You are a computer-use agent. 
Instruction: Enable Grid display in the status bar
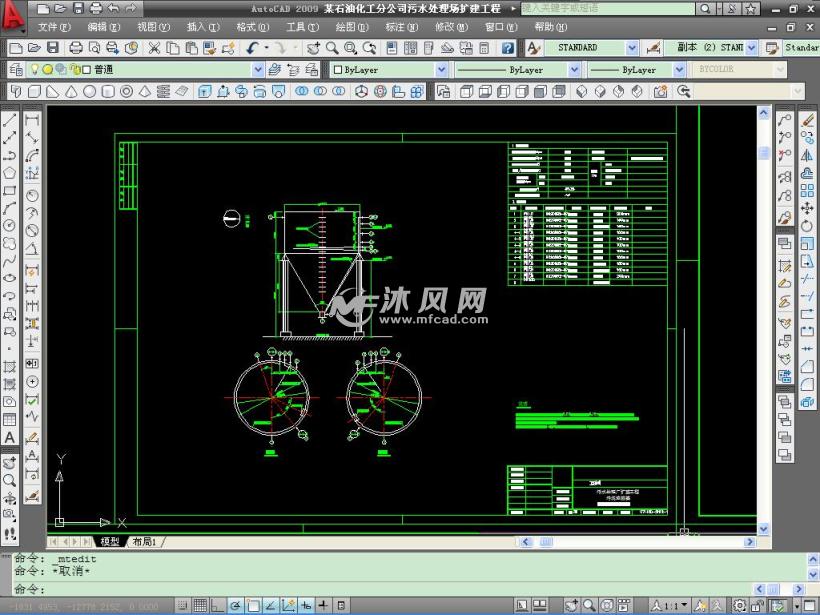click(x=199, y=604)
